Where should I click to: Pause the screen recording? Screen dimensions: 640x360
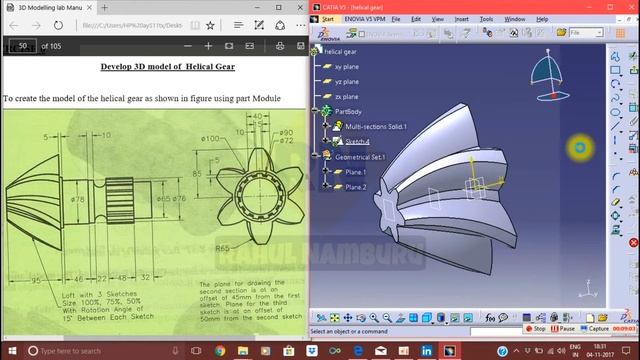coord(562,329)
